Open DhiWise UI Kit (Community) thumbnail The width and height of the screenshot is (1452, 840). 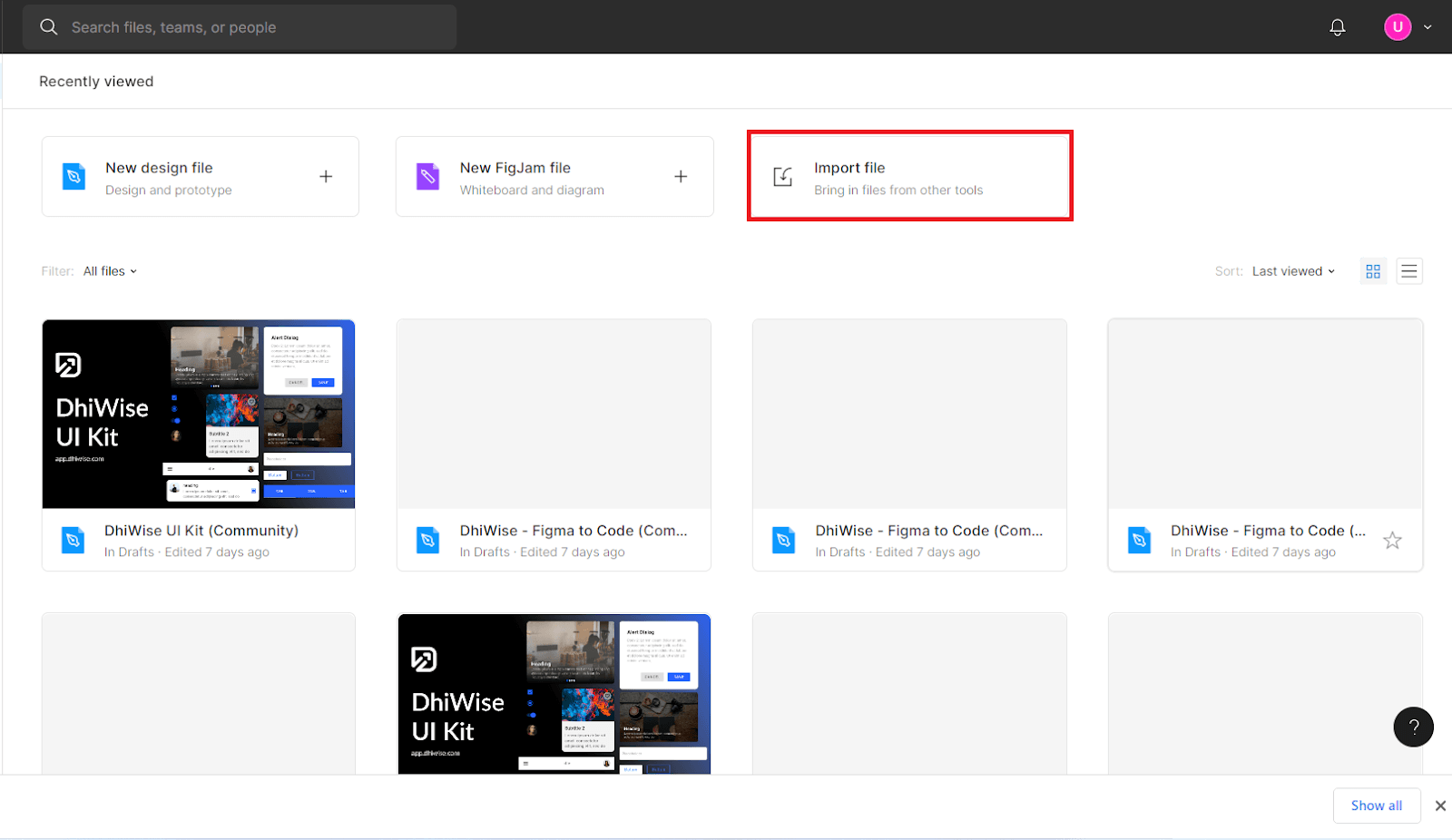(199, 414)
